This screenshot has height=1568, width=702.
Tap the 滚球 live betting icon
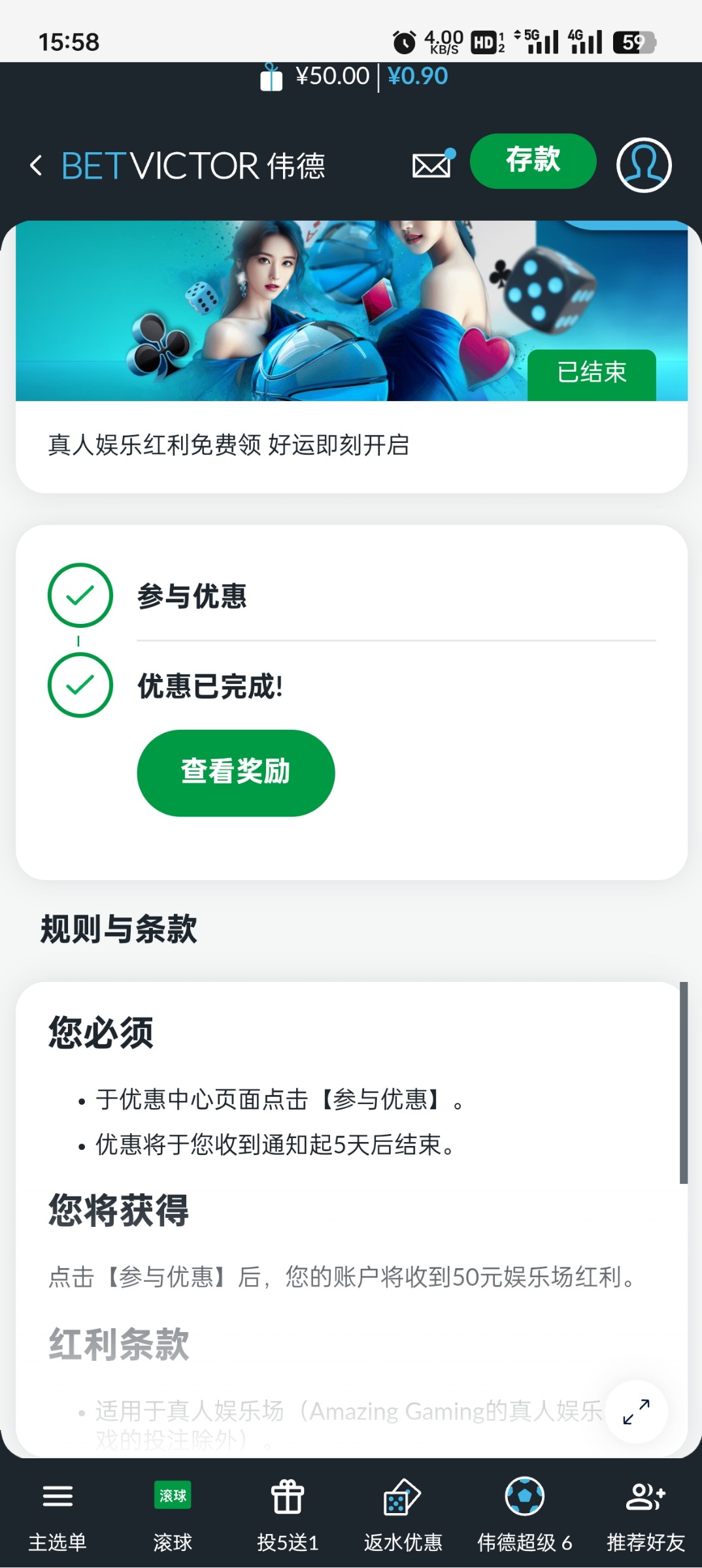coord(173,1495)
